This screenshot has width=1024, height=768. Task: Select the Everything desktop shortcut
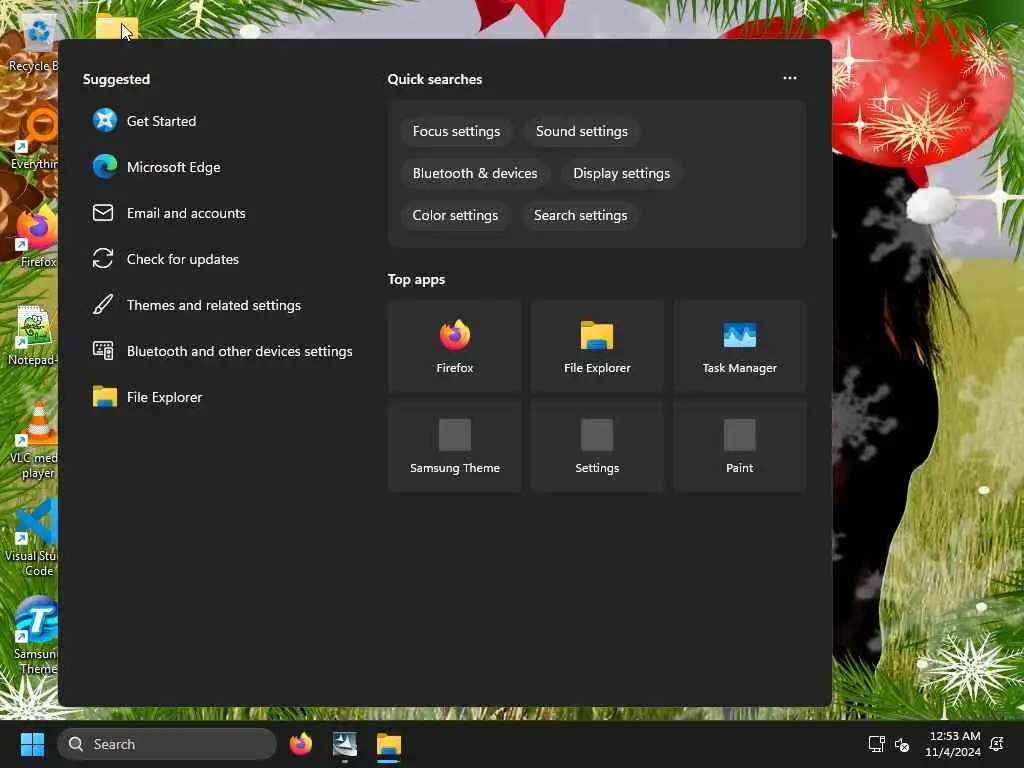[34, 140]
